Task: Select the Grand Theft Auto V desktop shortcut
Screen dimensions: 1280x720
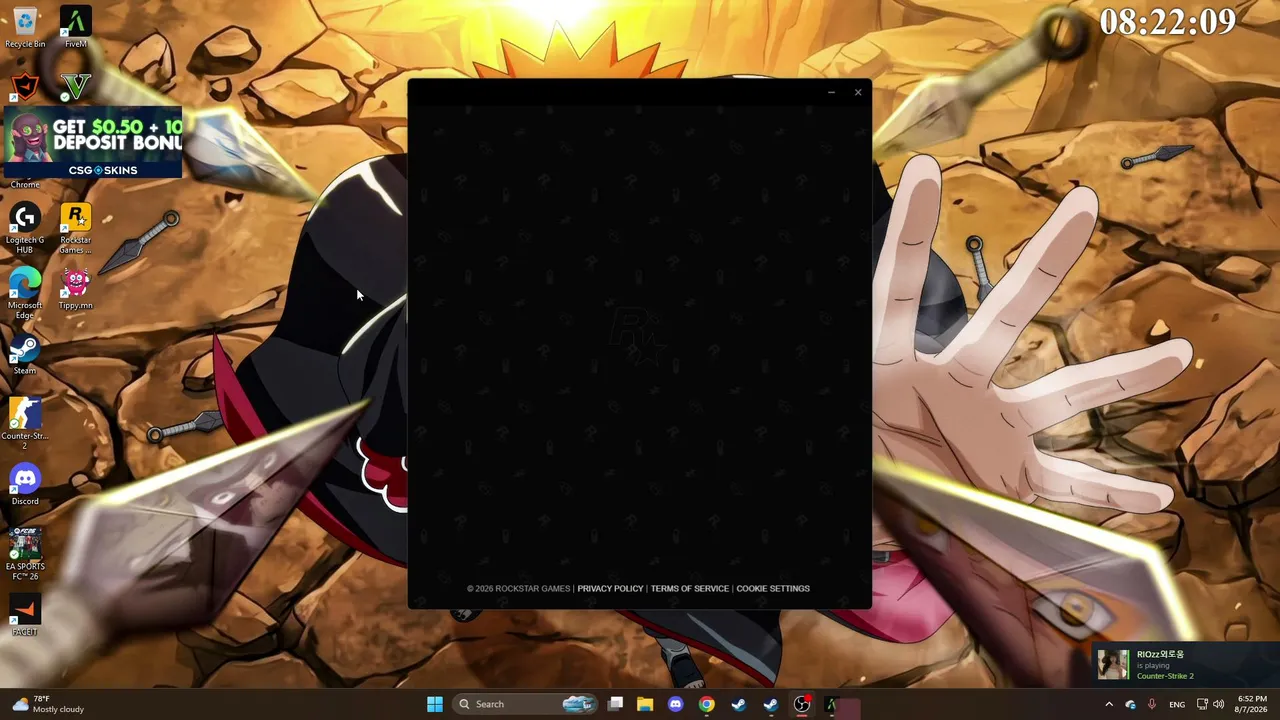Action: pos(75,87)
